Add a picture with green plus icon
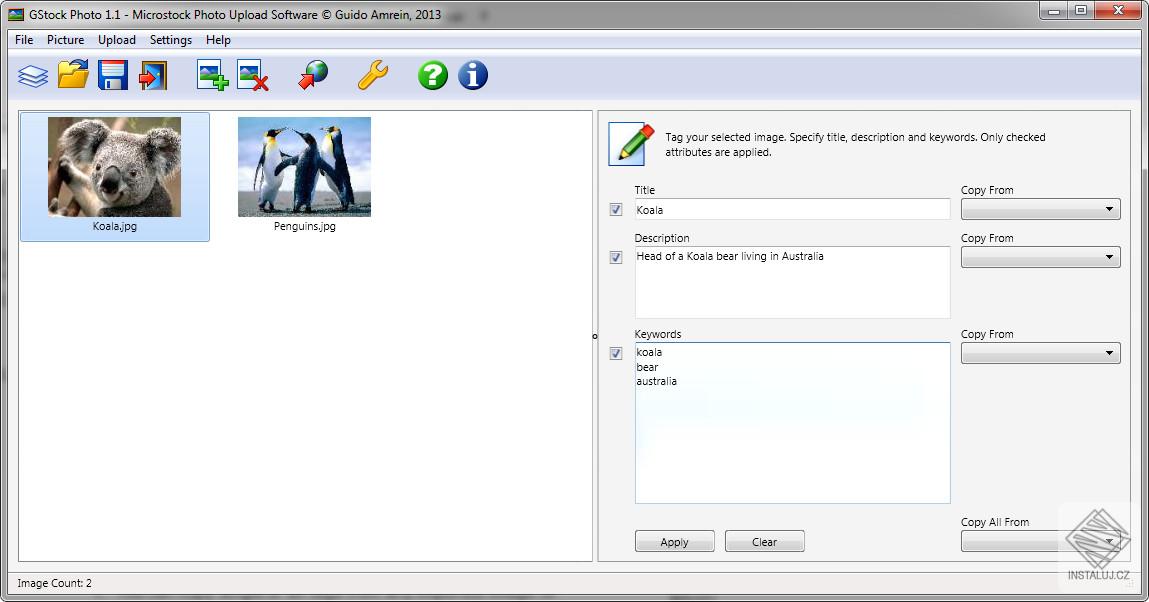This screenshot has width=1149, height=602. coord(213,75)
